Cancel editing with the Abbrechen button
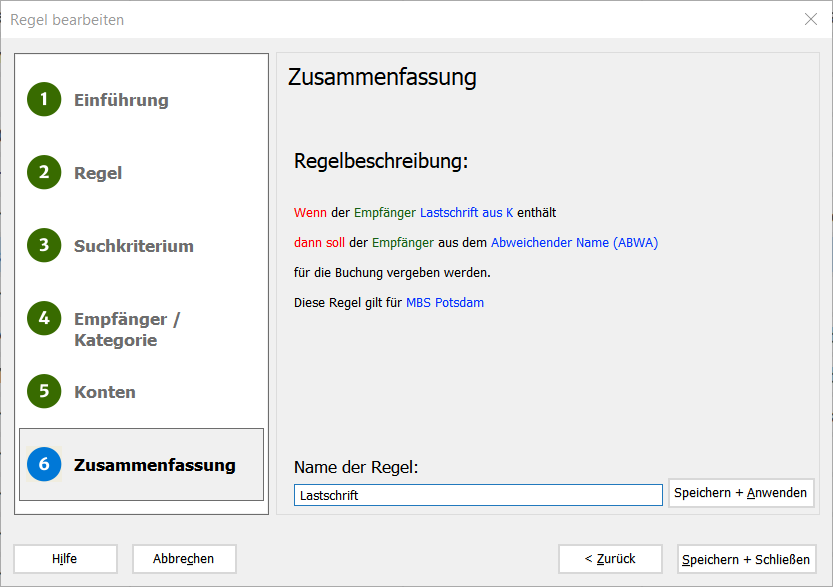 (x=184, y=559)
